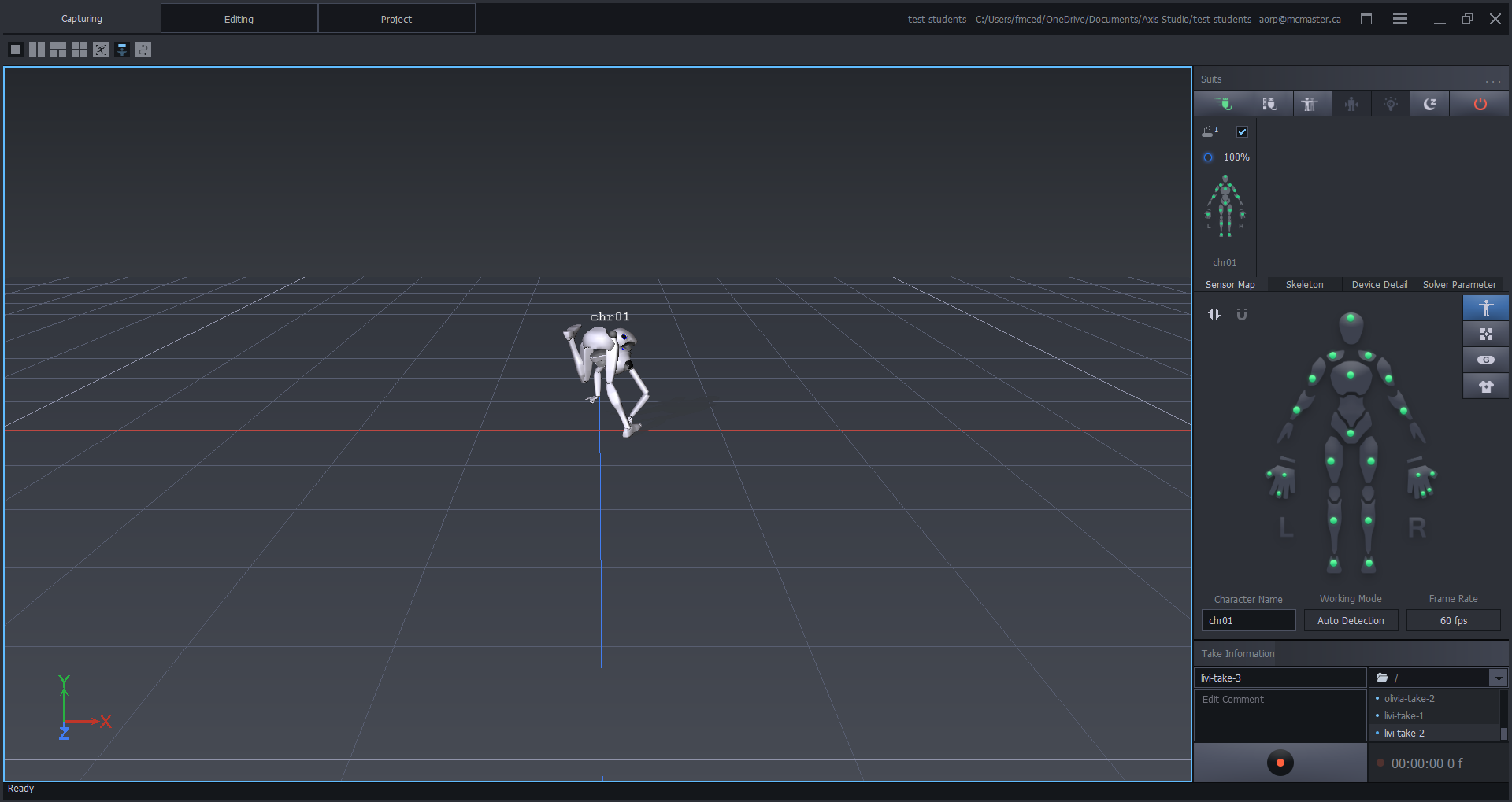Open the Suits panel three-dots options
Image resolution: width=1512 pixels, height=802 pixels.
click(1493, 80)
